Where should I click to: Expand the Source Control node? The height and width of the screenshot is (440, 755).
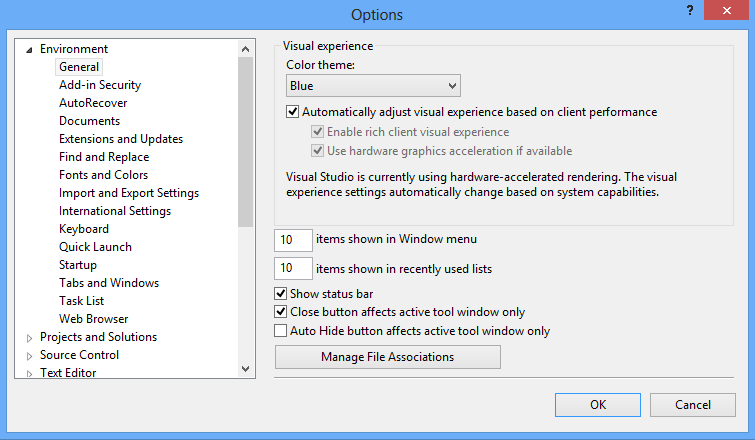click(29, 356)
